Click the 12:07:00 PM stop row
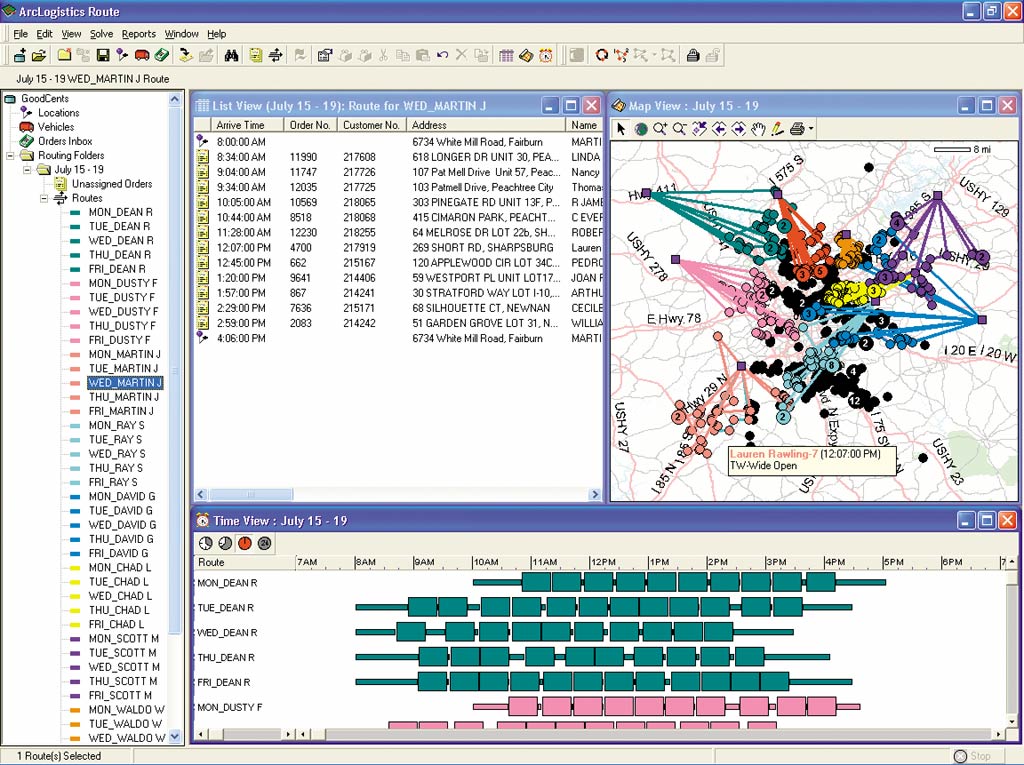This screenshot has height=765, width=1024. point(398,248)
